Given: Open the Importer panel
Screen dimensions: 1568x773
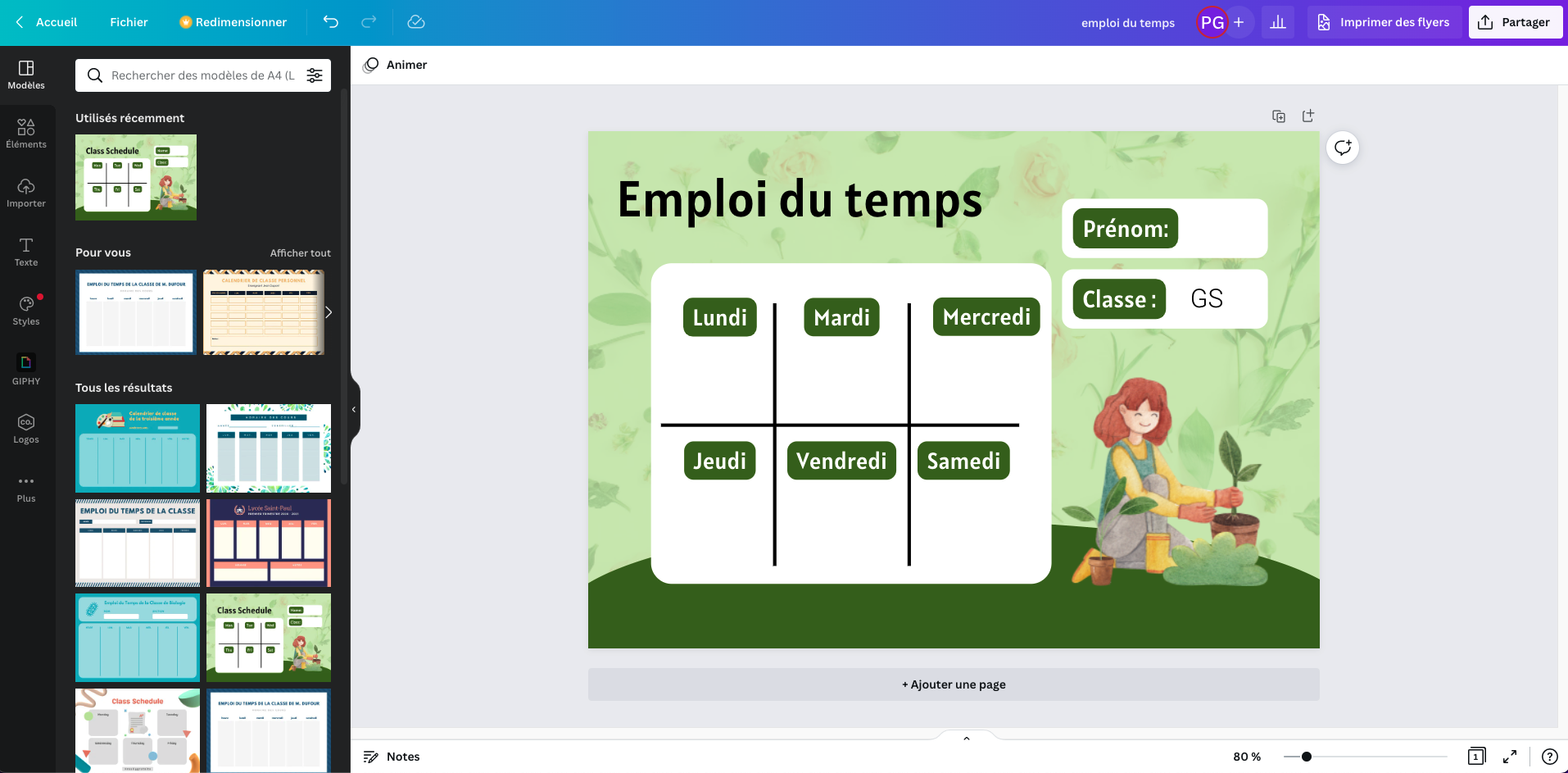Looking at the screenshot, I should pos(26,192).
